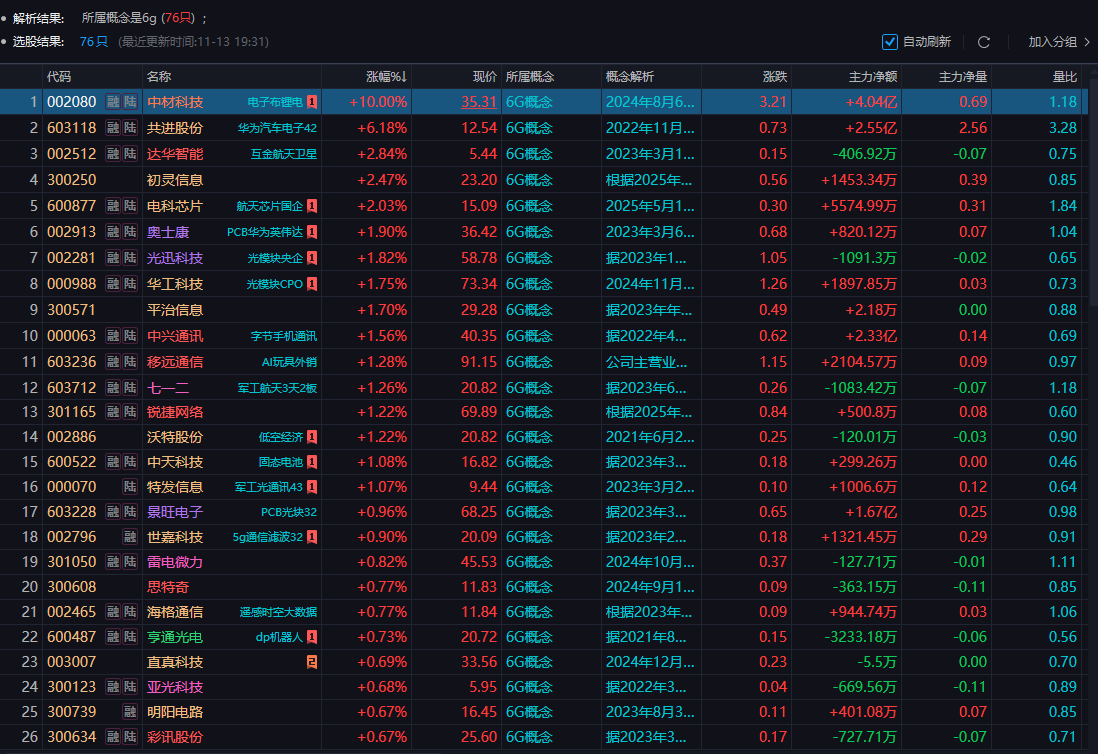Click tag 互金航天卫星 on 达华智能
The width and height of the screenshot is (1098, 754).
(284, 153)
